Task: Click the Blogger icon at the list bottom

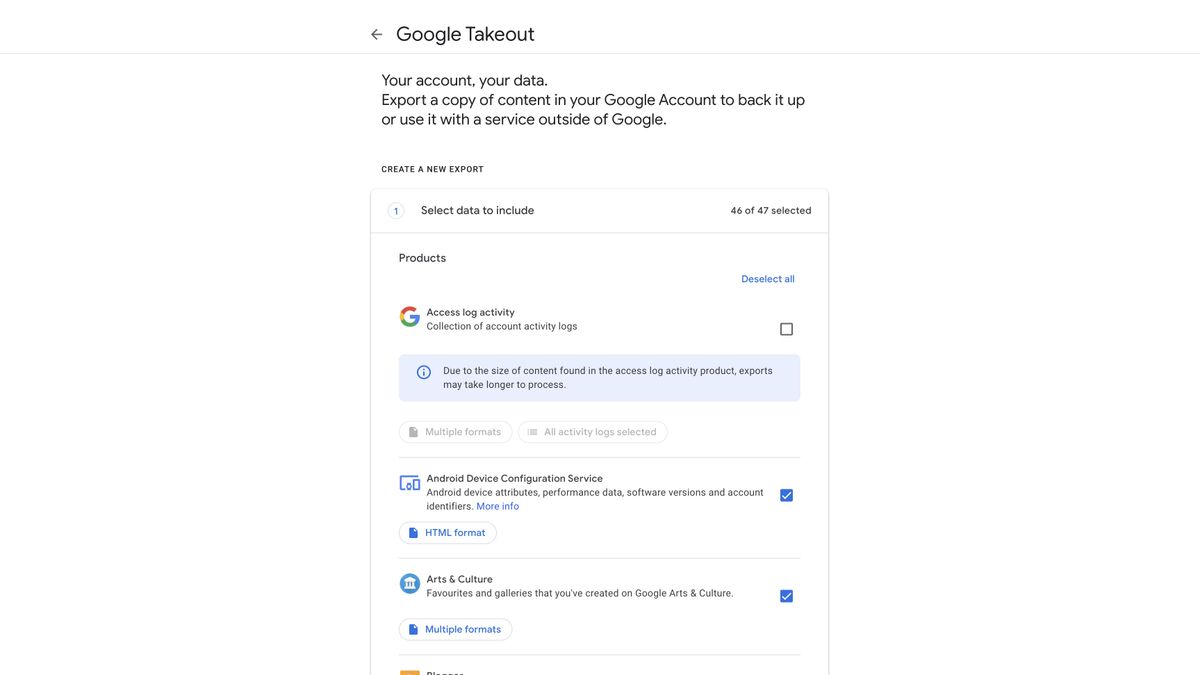Action: [408, 673]
